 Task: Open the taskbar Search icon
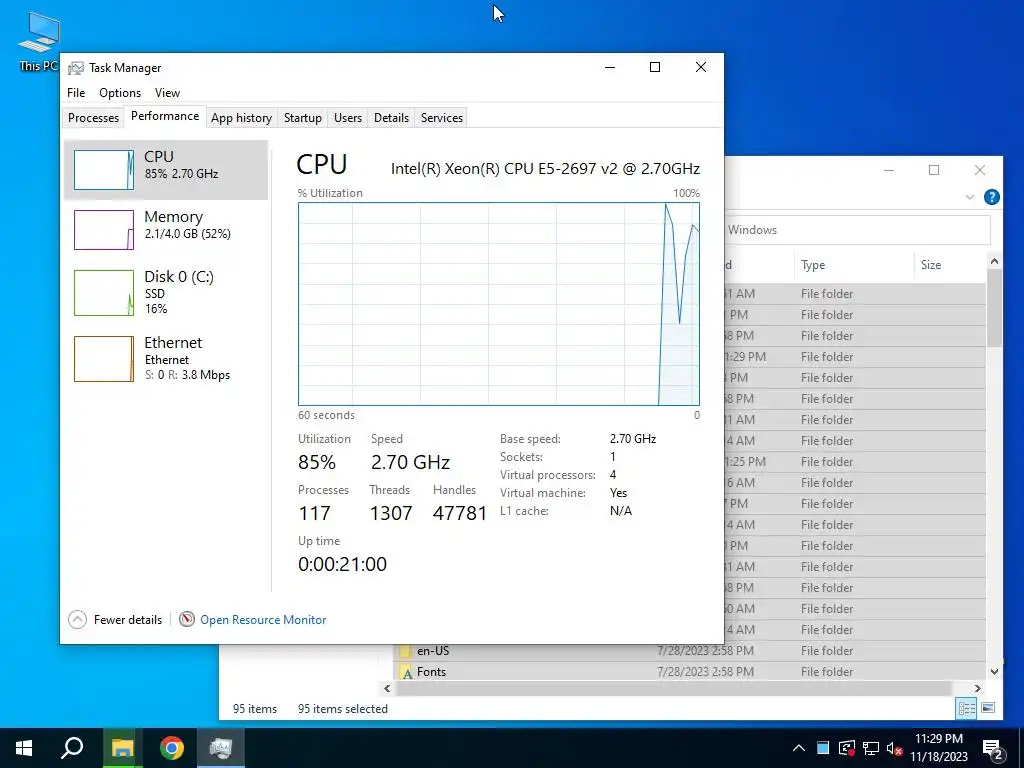(x=72, y=748)
